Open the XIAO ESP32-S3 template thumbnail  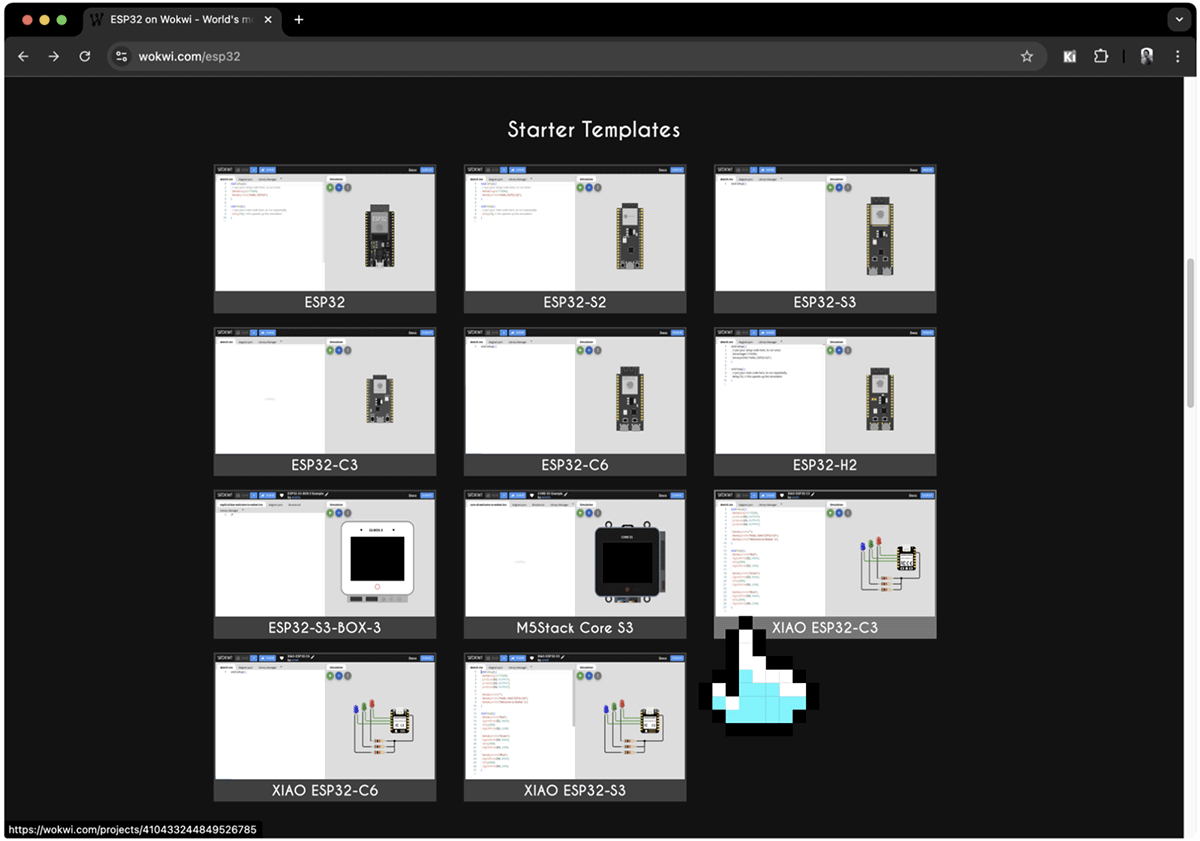tap(575, 717)
